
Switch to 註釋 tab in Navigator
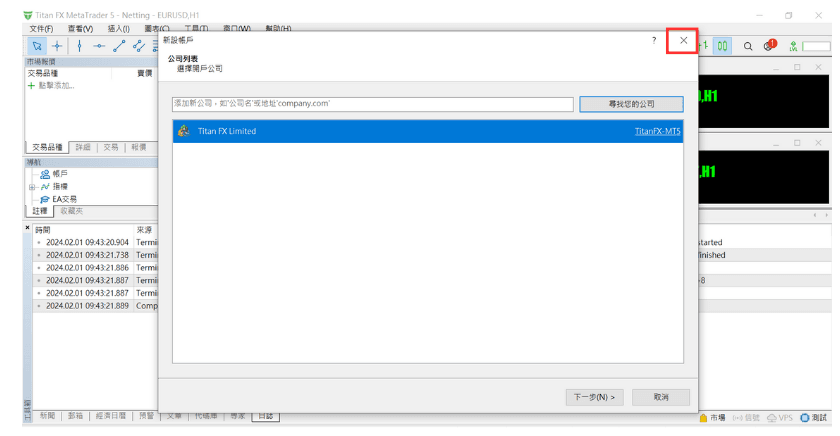40,211
